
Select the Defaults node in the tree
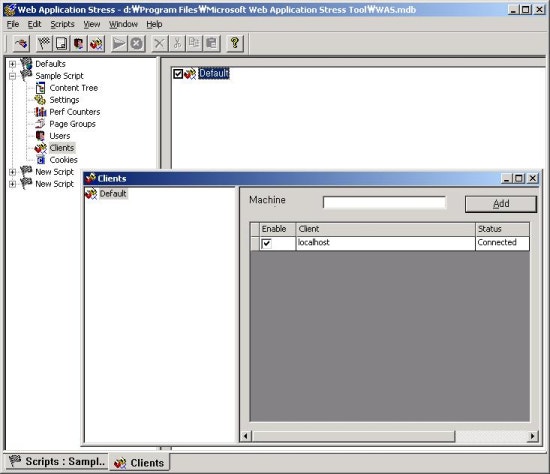pyautogui.click(x=50, y=64)
